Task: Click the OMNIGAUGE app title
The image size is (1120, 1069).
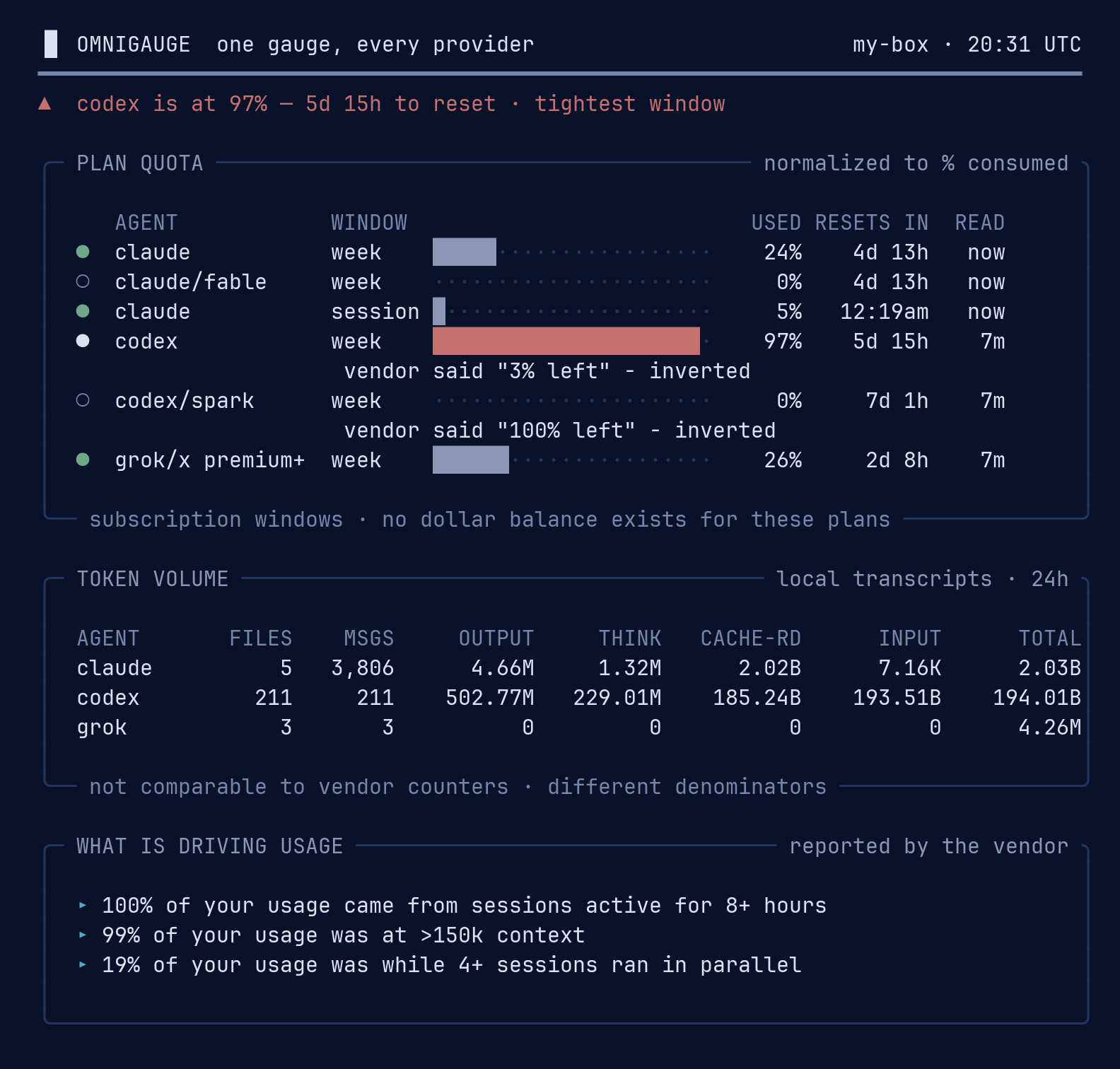Action: (134, 45)
